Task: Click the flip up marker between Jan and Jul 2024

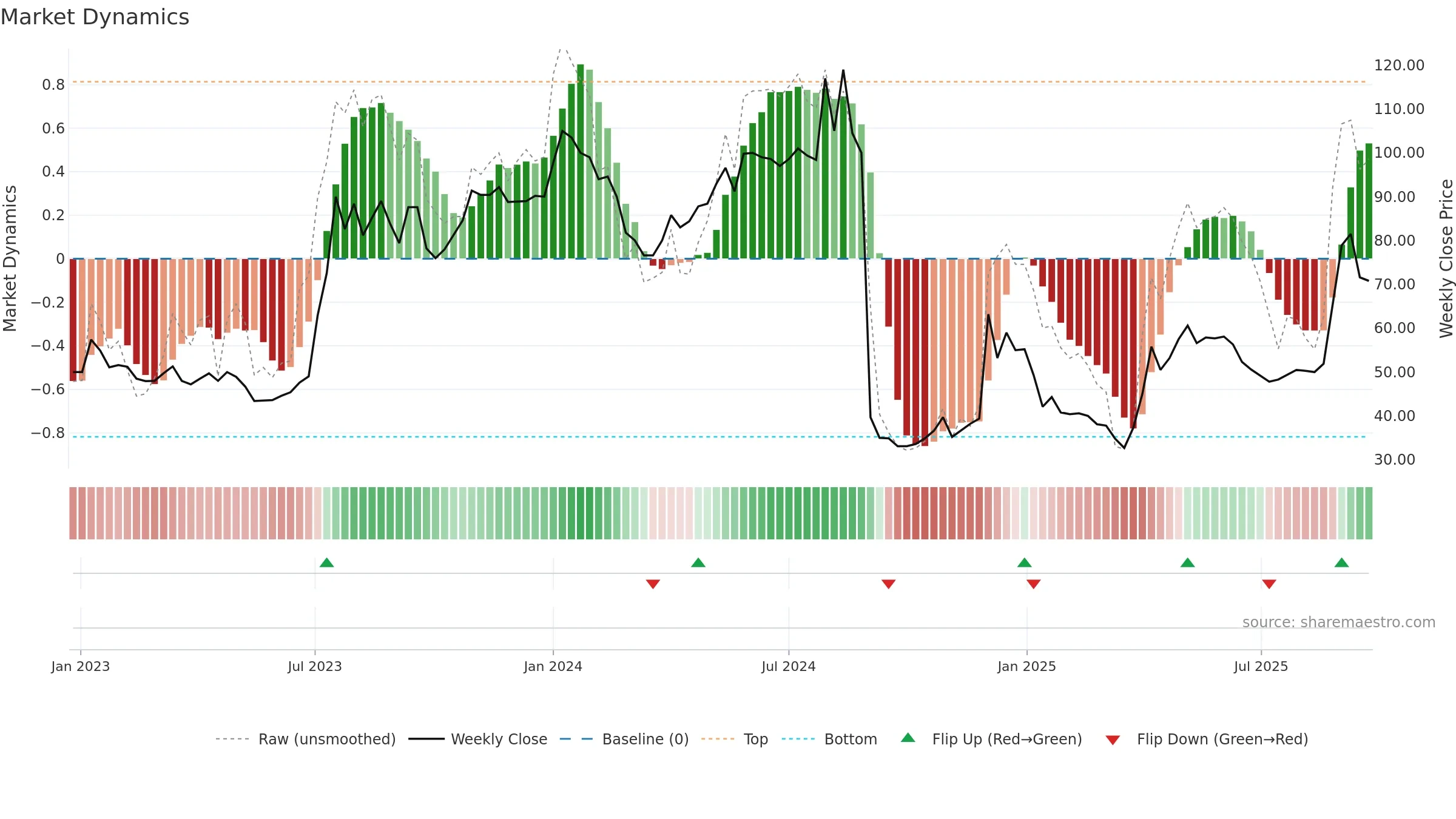Action: 698,562
